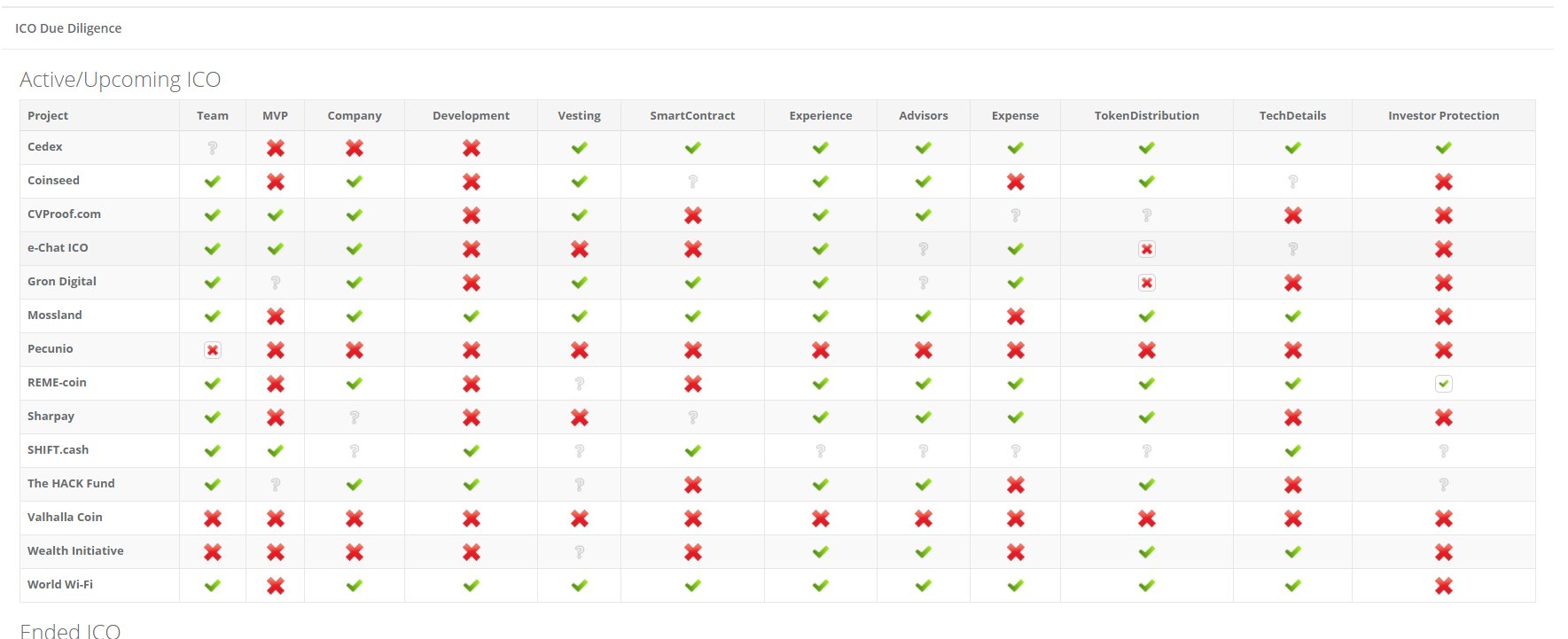Click The HACK Fund TechDetails red cross
1568x639 pixels.
click(1293, 485)
